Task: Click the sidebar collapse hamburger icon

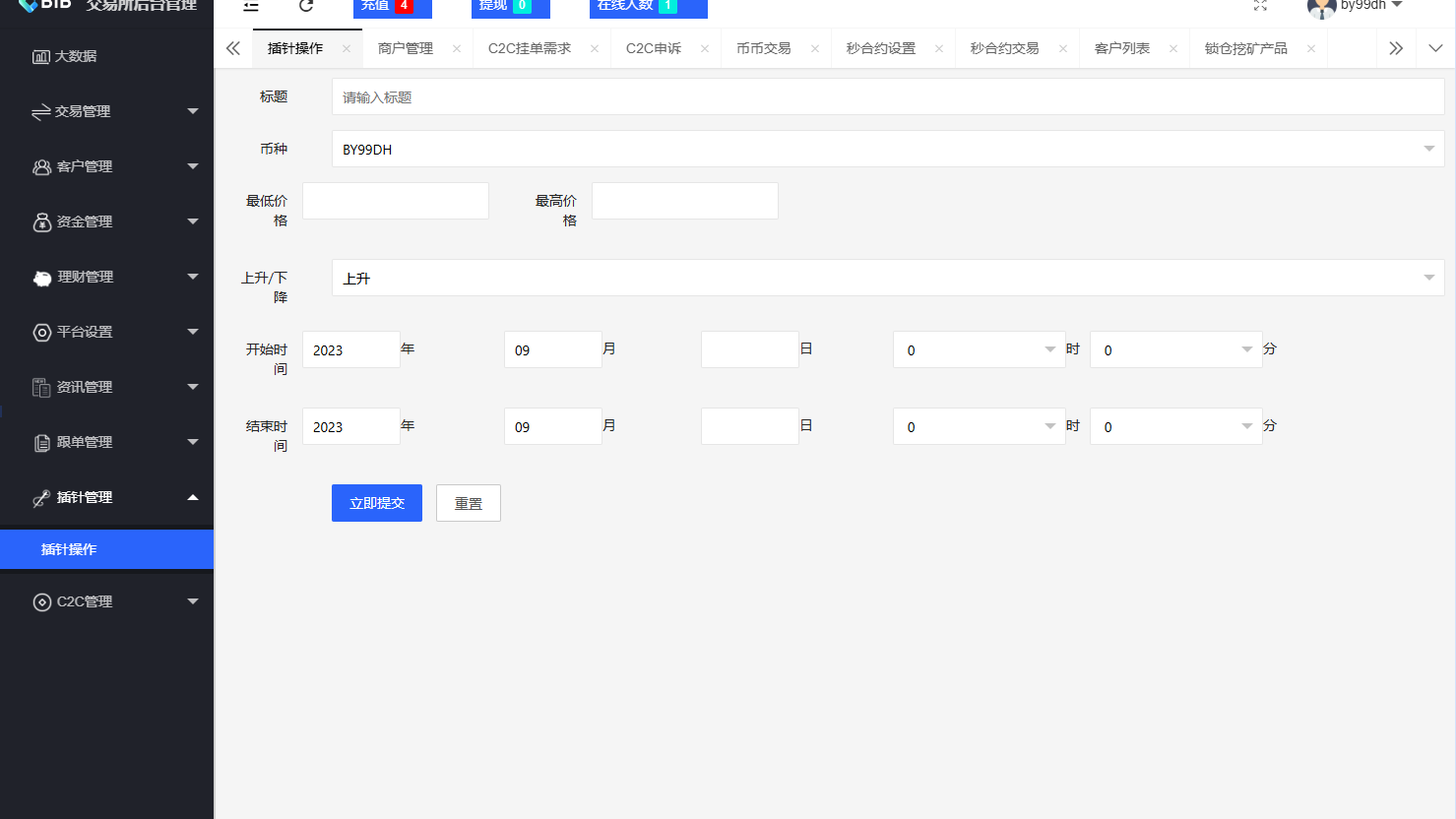Action: [250, 6]
